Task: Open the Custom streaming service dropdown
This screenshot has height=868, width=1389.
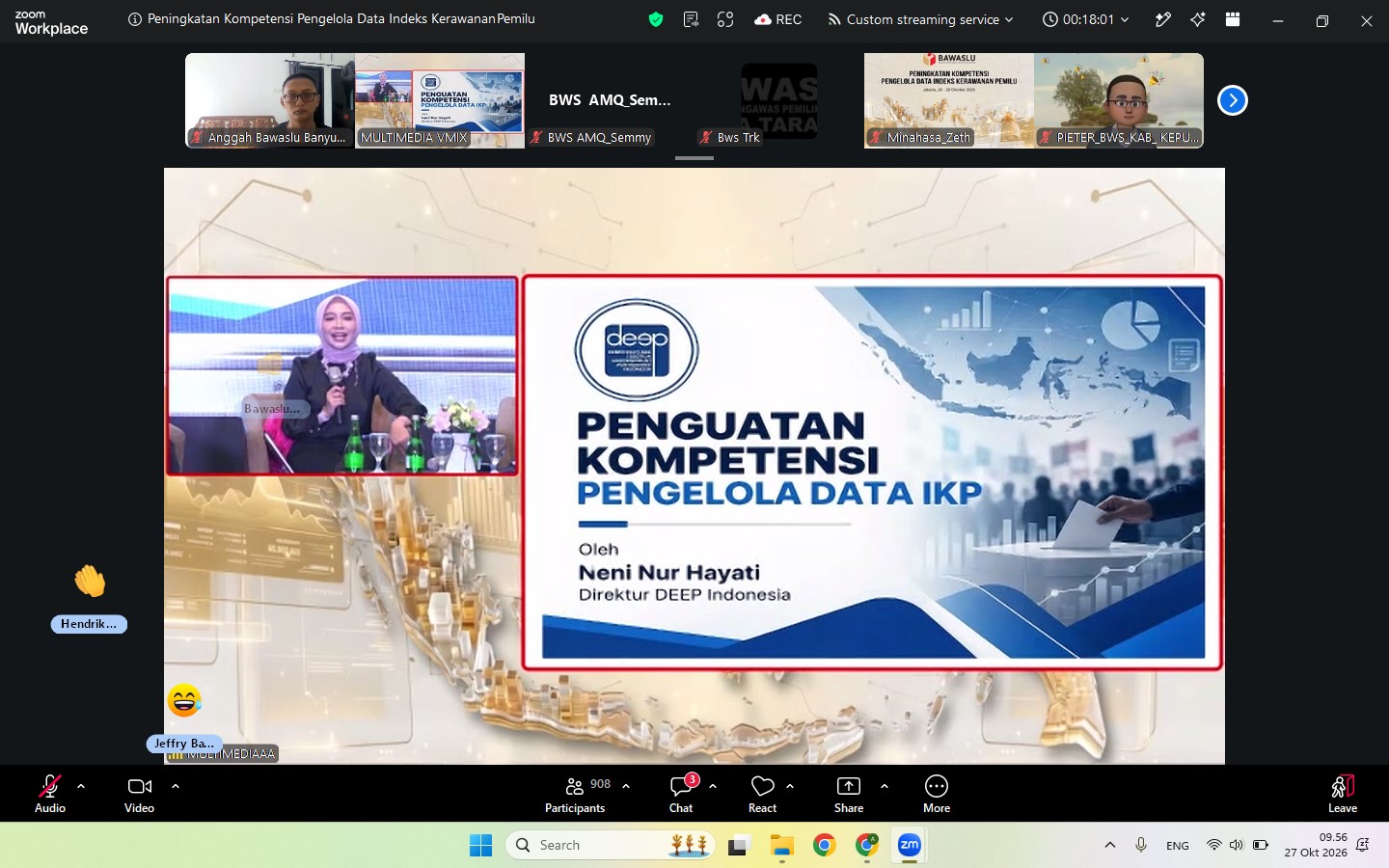Action: pyautogui.click(x=921, y=19)
